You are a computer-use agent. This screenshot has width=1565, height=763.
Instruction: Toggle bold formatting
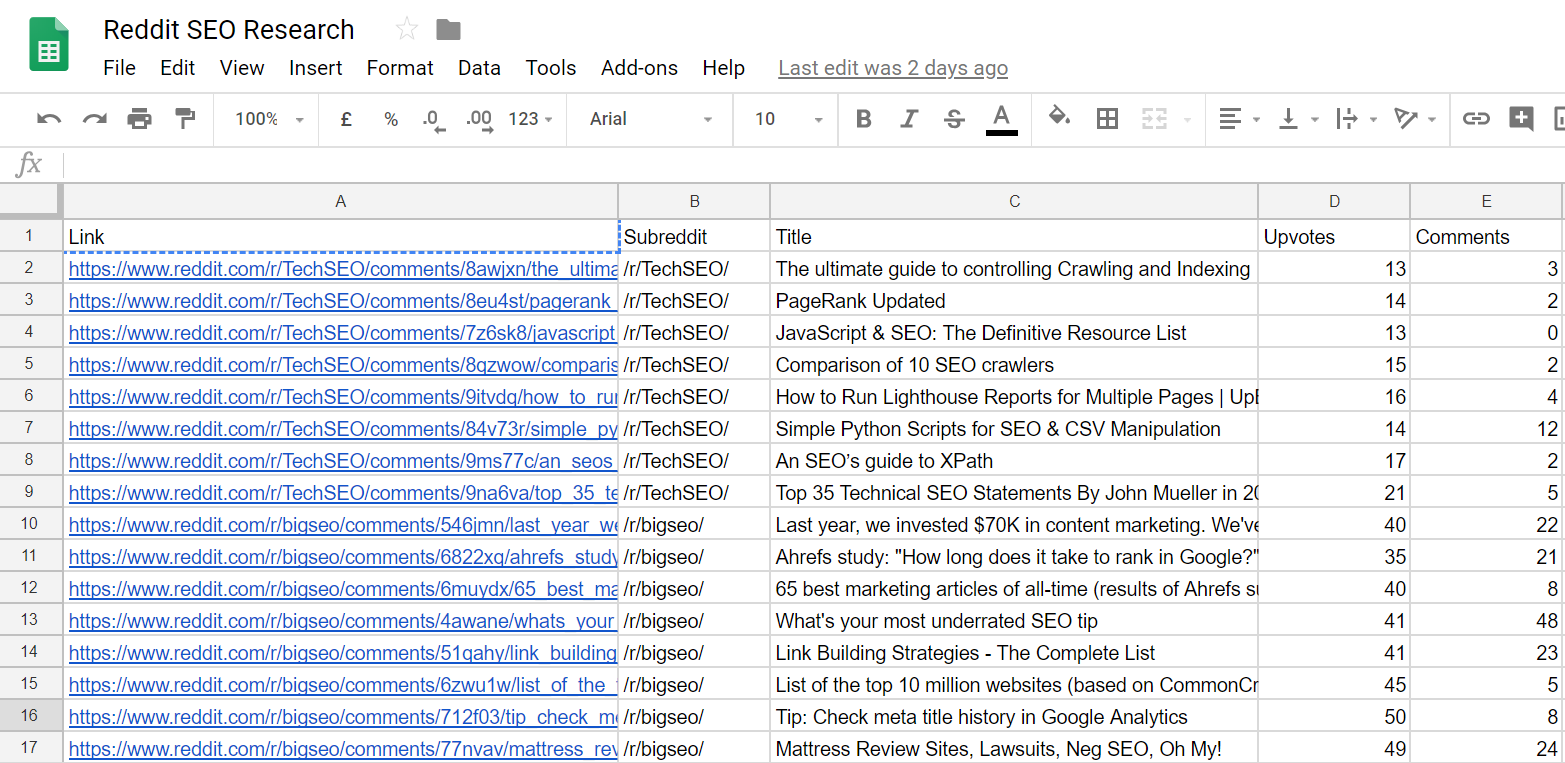click(864, 119)
